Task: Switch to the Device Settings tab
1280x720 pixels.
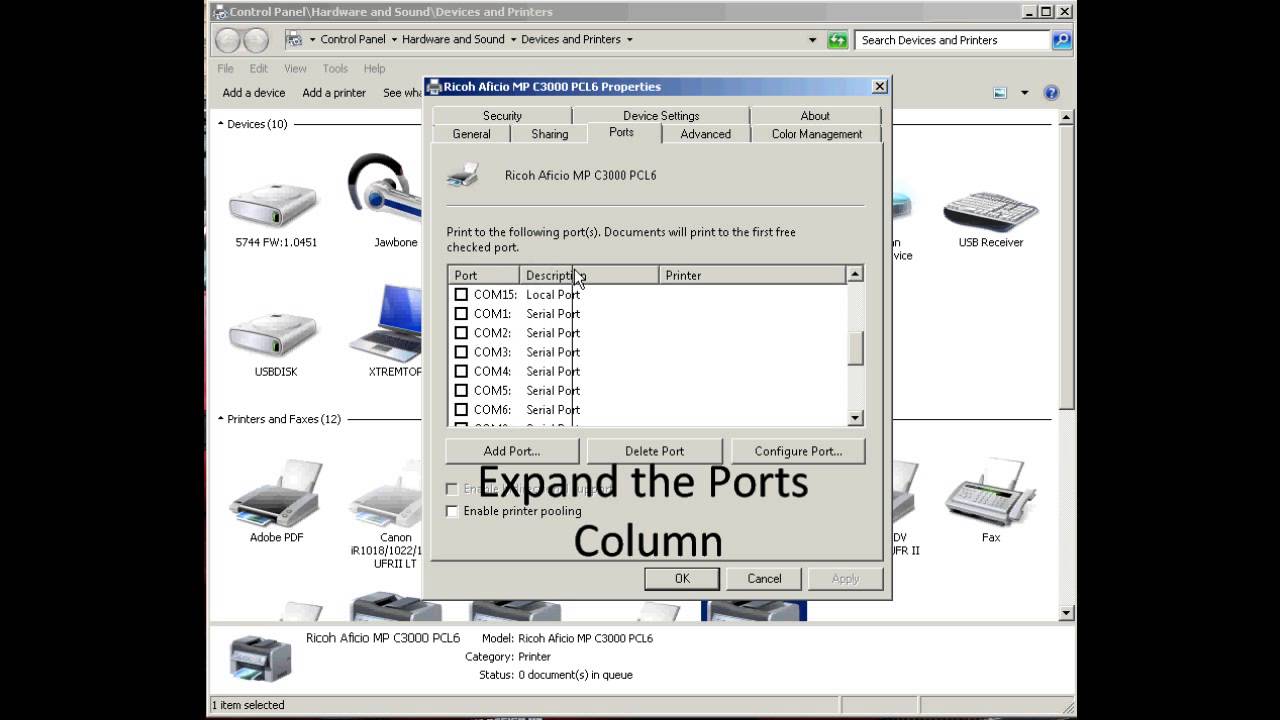Action: (661, 116)
